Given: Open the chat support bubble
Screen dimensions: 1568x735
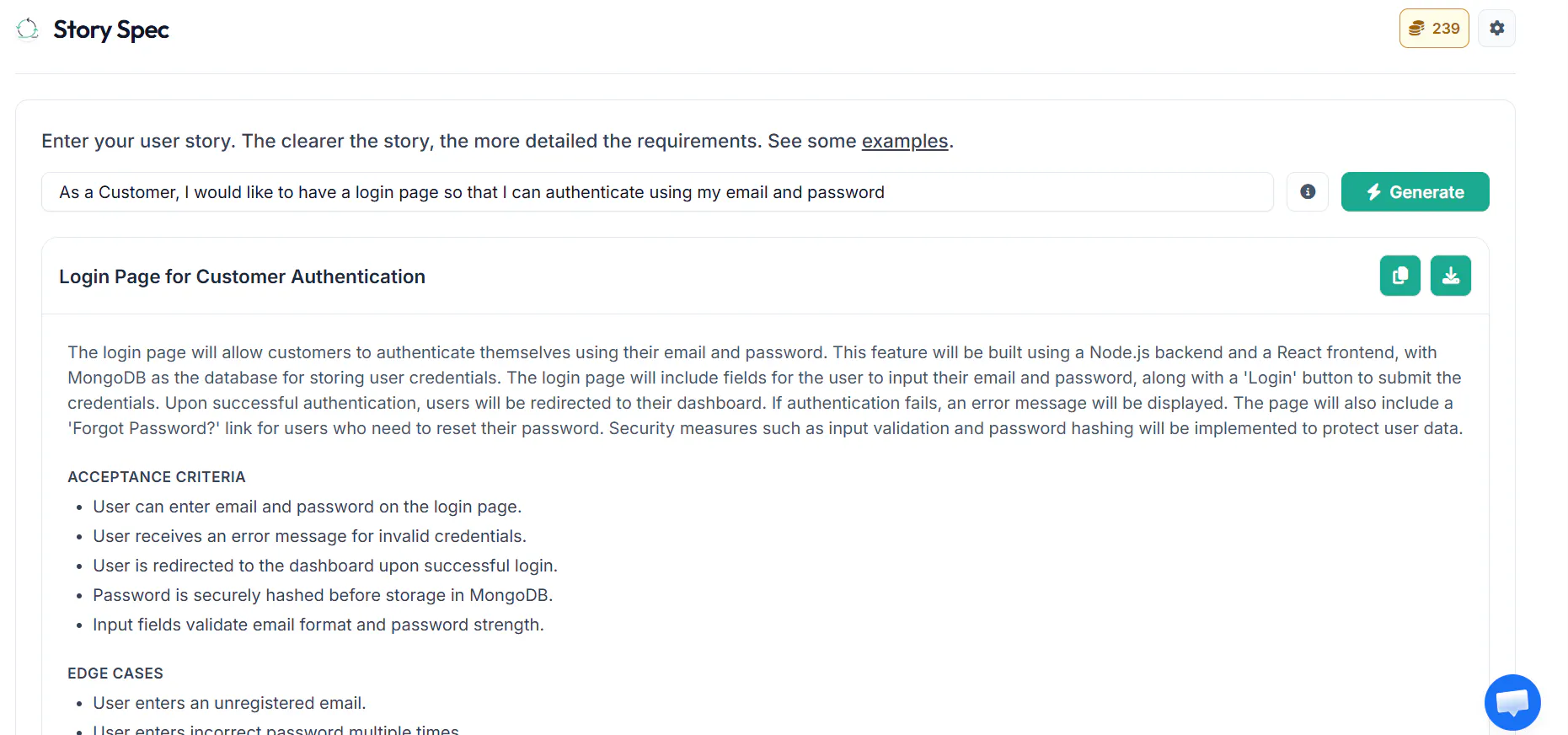Looking at the screenshot, I should point(1512,702).
